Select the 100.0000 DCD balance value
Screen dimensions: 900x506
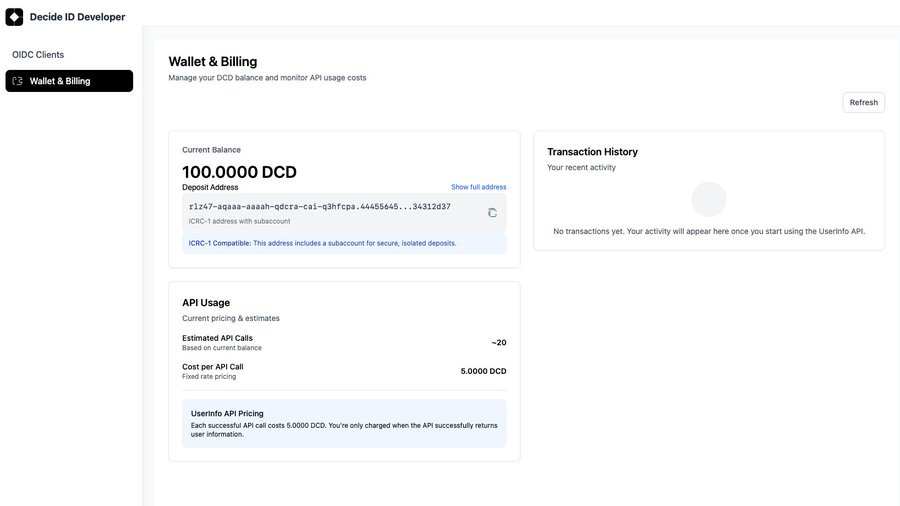[239, 172]
